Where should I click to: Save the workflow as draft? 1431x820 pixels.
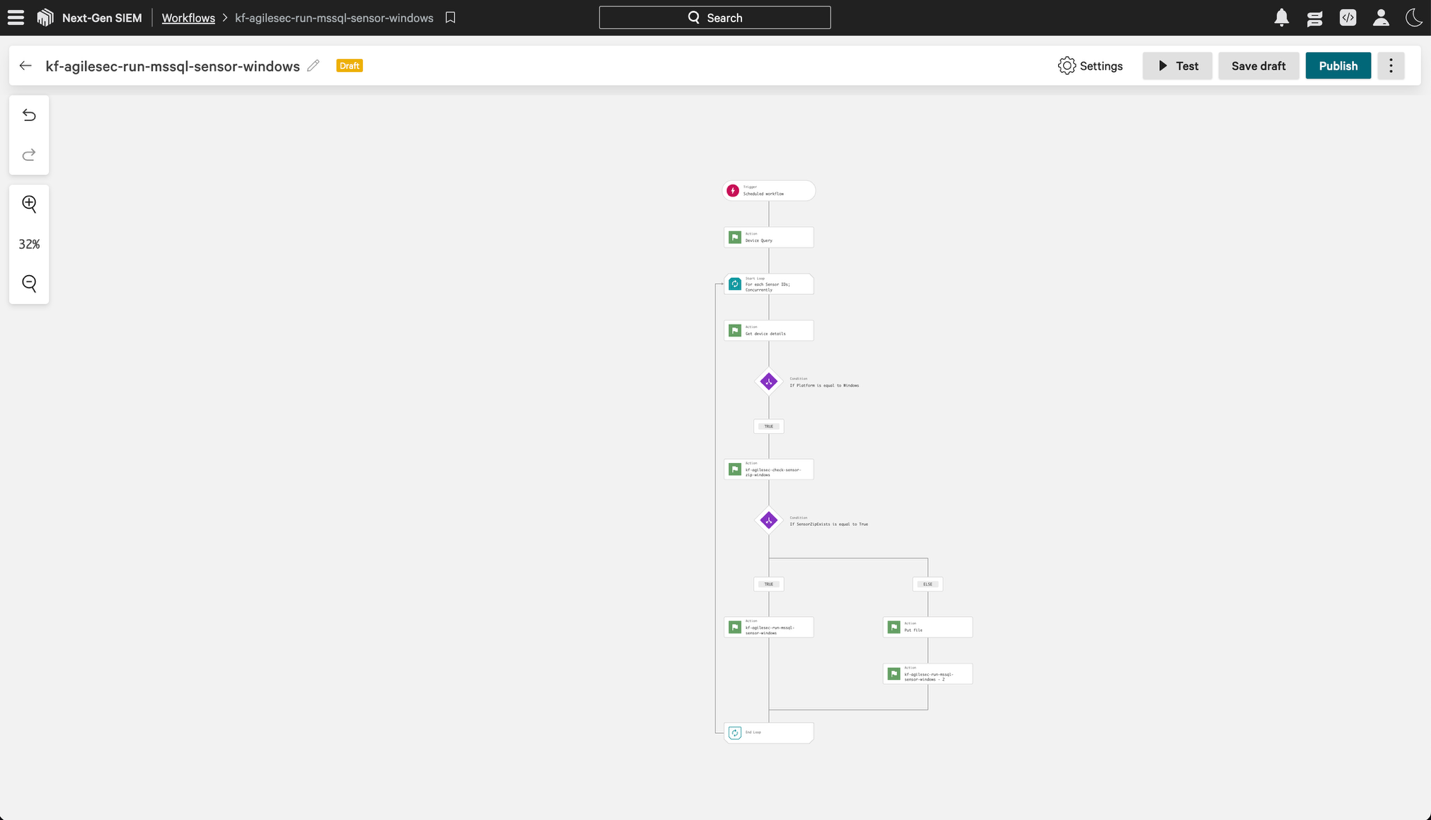(1258, 65)
